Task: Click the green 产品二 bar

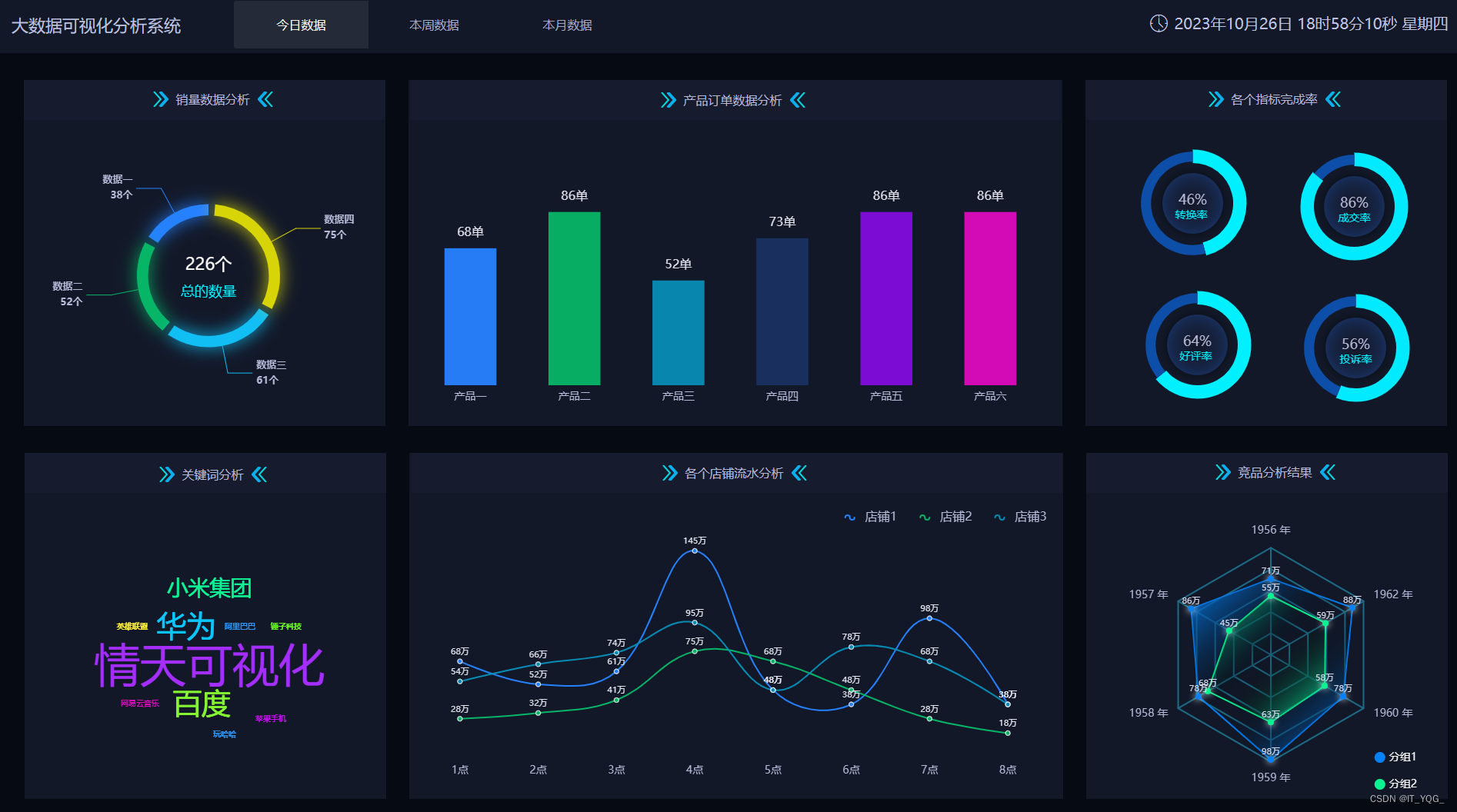Action: click(574, 298)
